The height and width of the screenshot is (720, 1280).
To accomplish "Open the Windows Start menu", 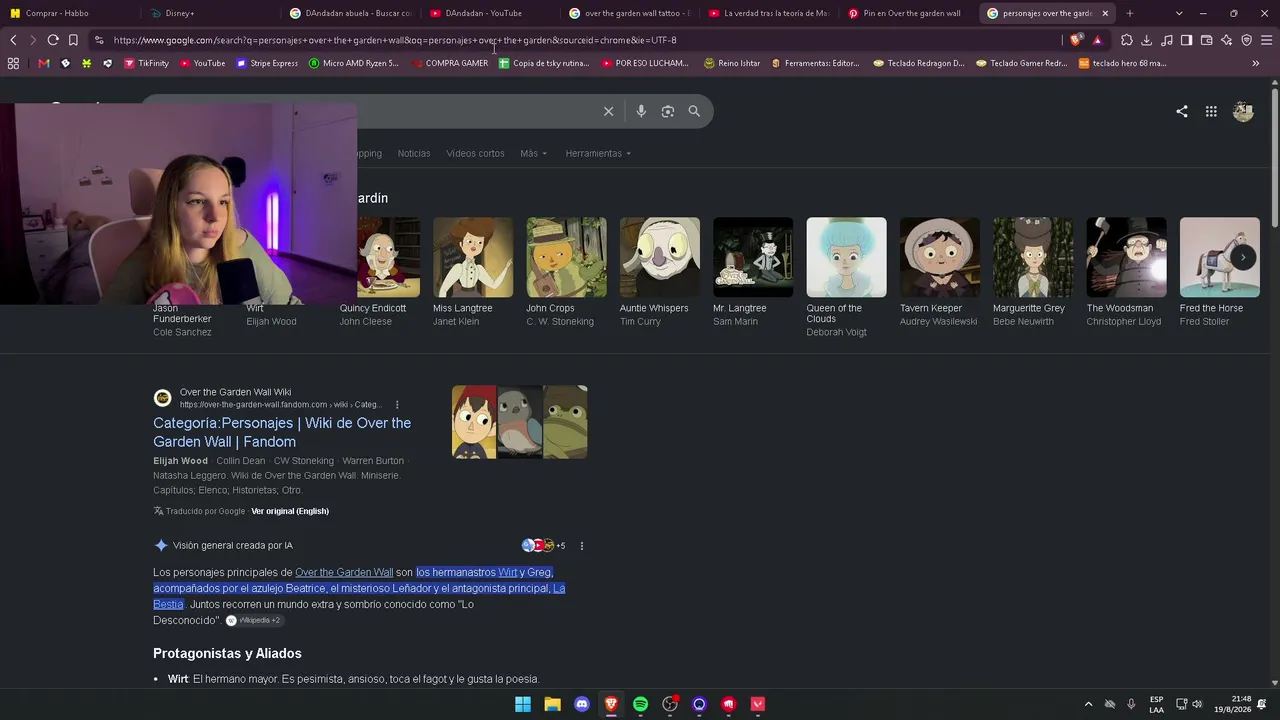I will [523, 704].
